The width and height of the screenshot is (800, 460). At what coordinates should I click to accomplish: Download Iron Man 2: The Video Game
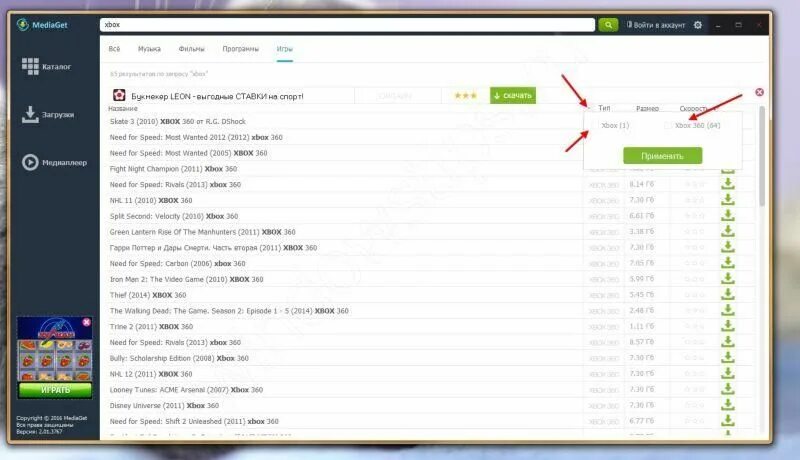728,278
